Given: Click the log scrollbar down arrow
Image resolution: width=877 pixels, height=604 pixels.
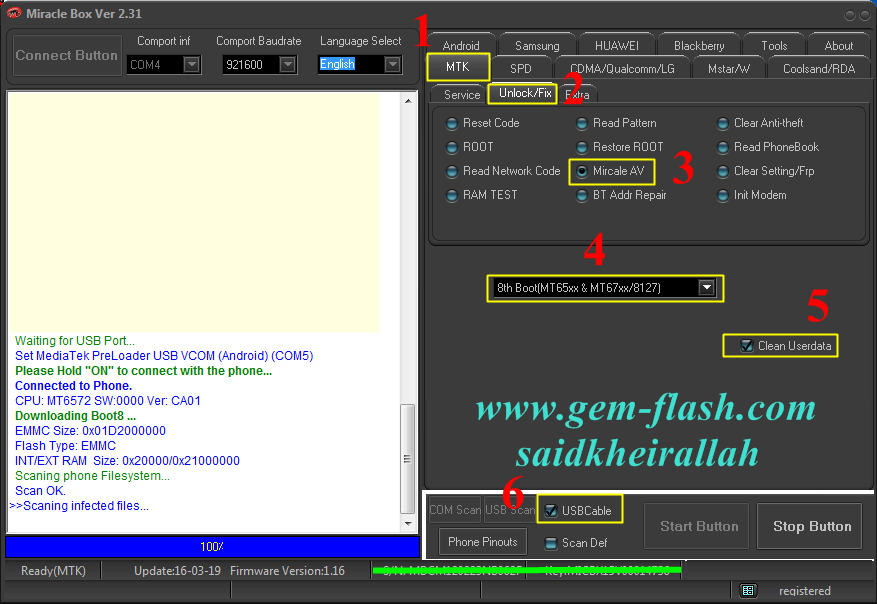Looking at the screenshot, I should coord(408,523).
